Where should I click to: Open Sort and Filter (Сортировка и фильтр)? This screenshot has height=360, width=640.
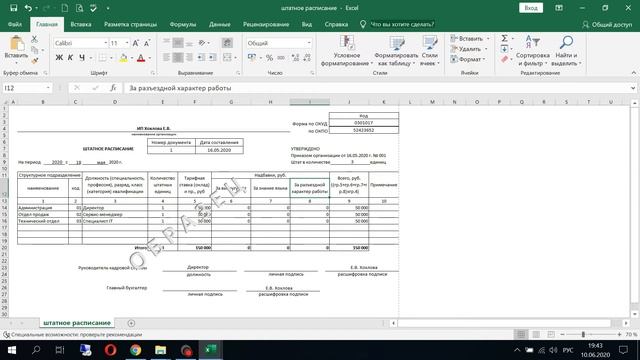pyautogui.click(x=532, y=51)
